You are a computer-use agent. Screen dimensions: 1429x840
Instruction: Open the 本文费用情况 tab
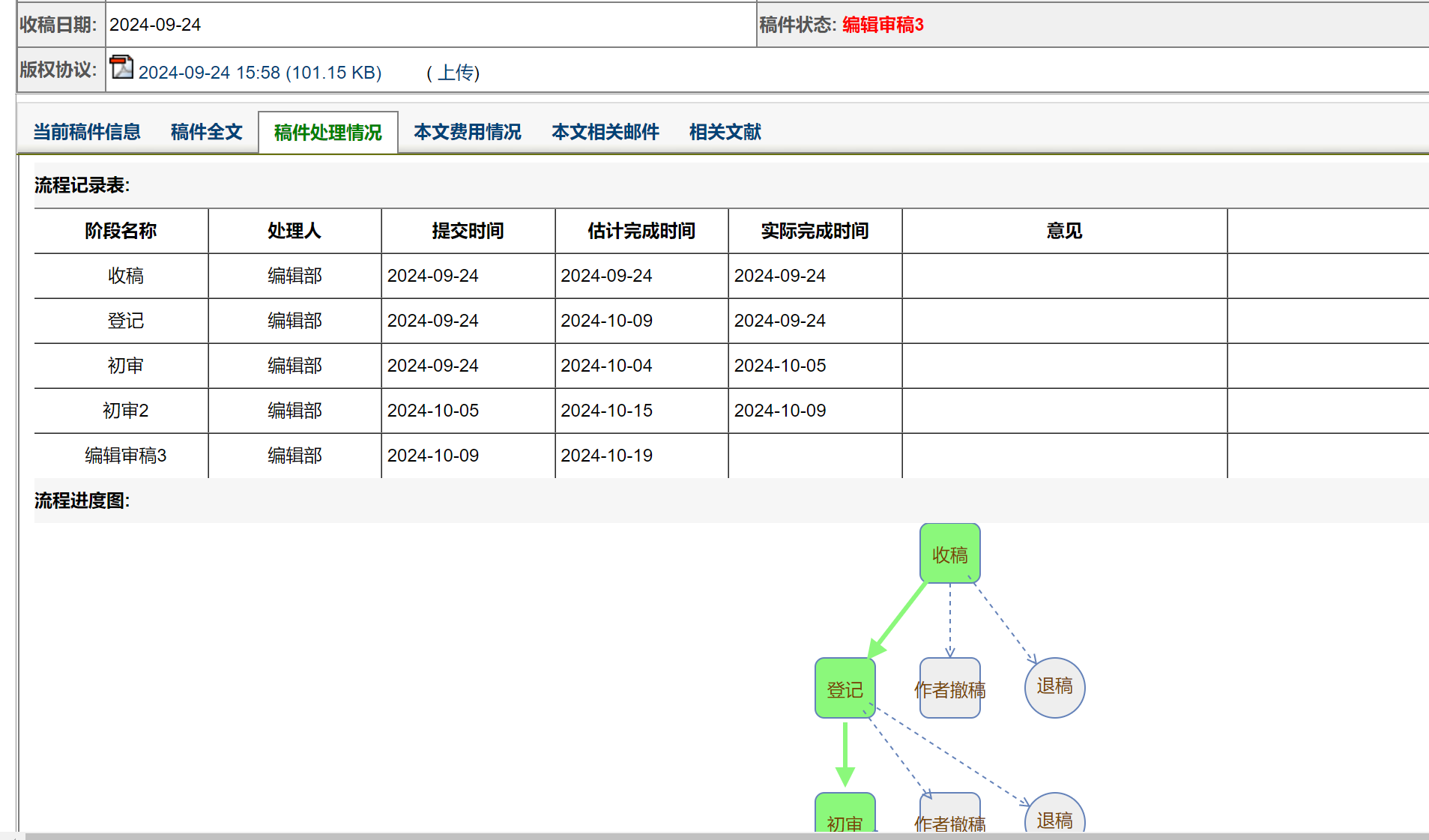point(467,133)
